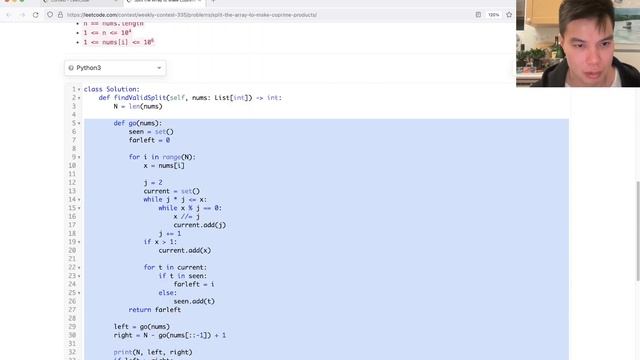View site security padlock info
640x360 pixels.
(x=60, y=15)
